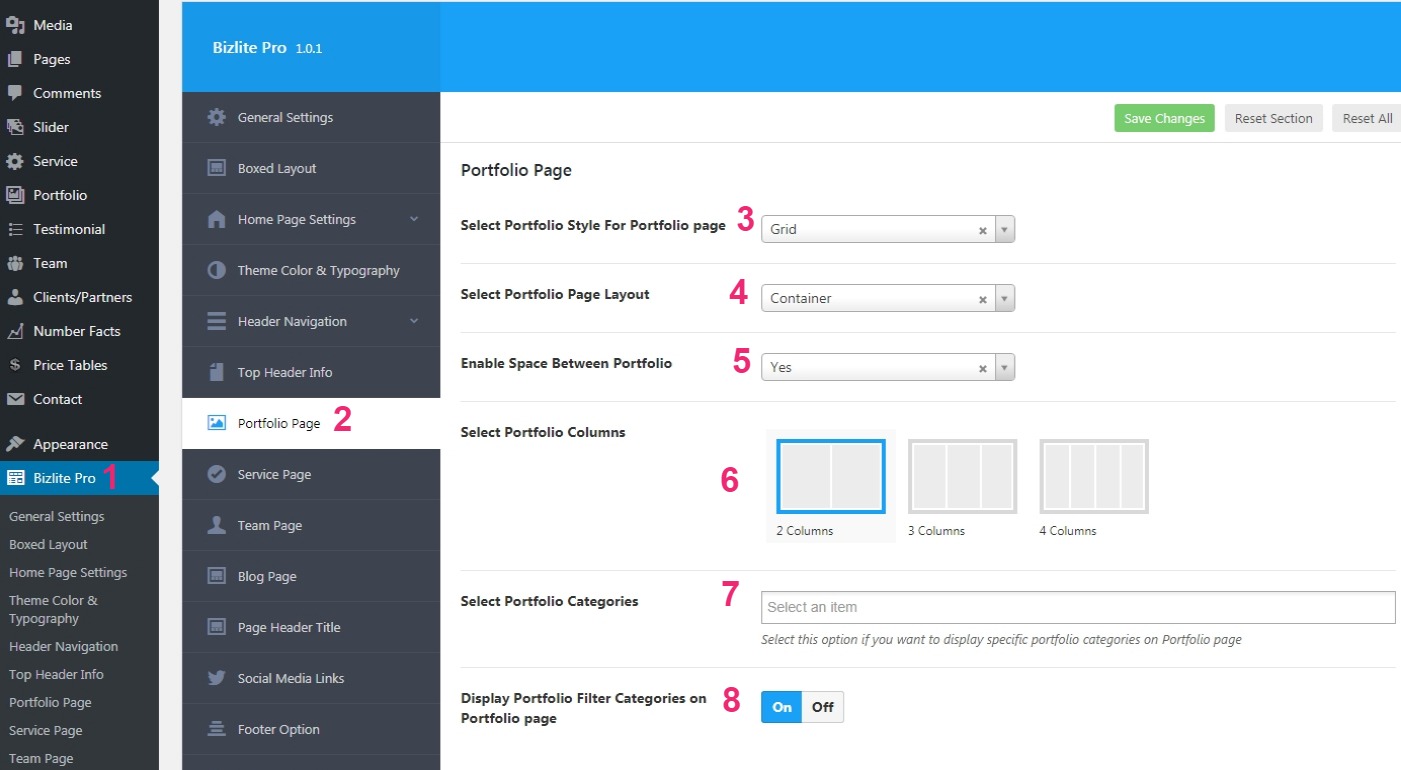Click the Reset Section button

[x=1274, y=118]
